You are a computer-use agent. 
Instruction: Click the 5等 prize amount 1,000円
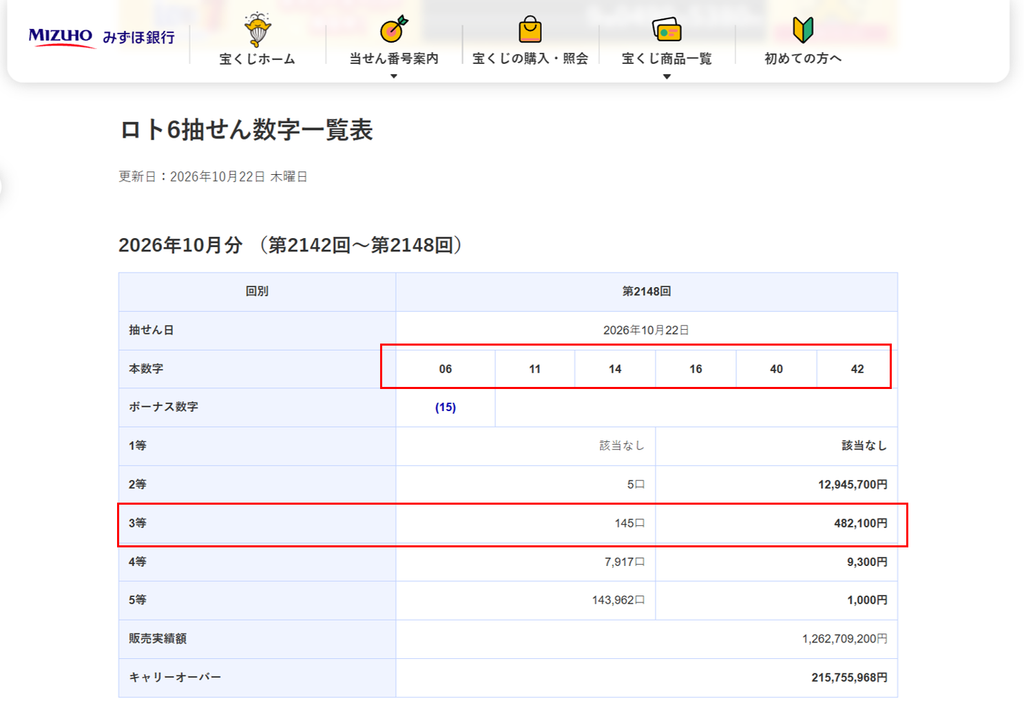[867, 600]
